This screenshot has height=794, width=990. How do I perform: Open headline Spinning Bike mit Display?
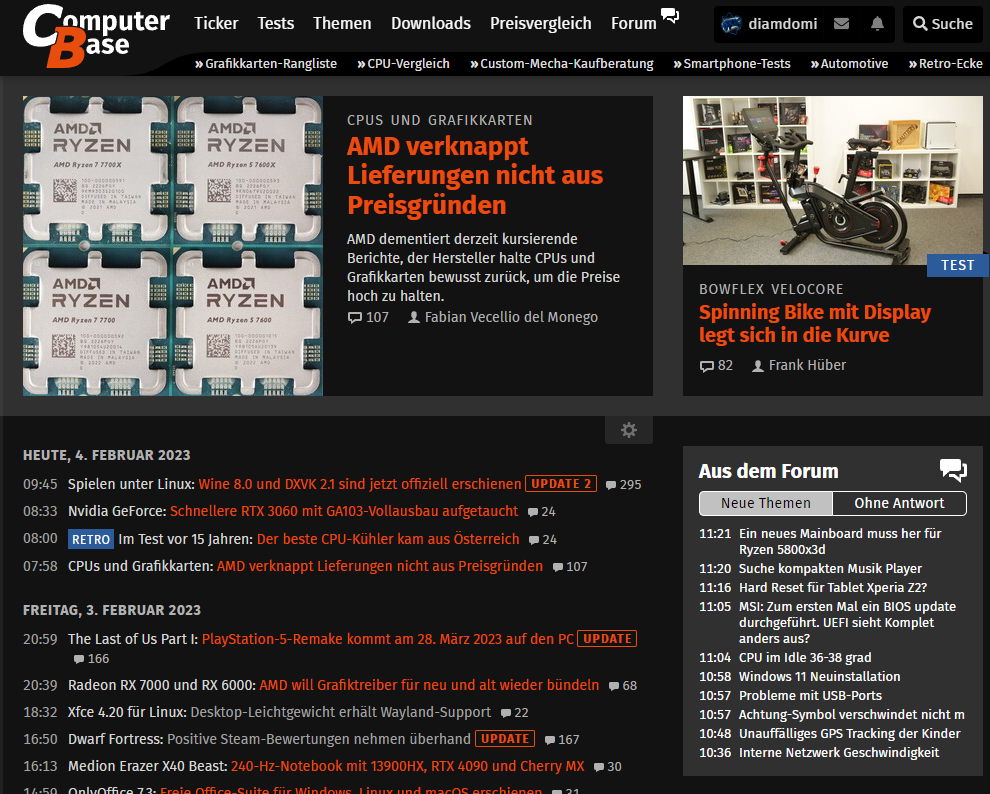[x=815, y=323]
